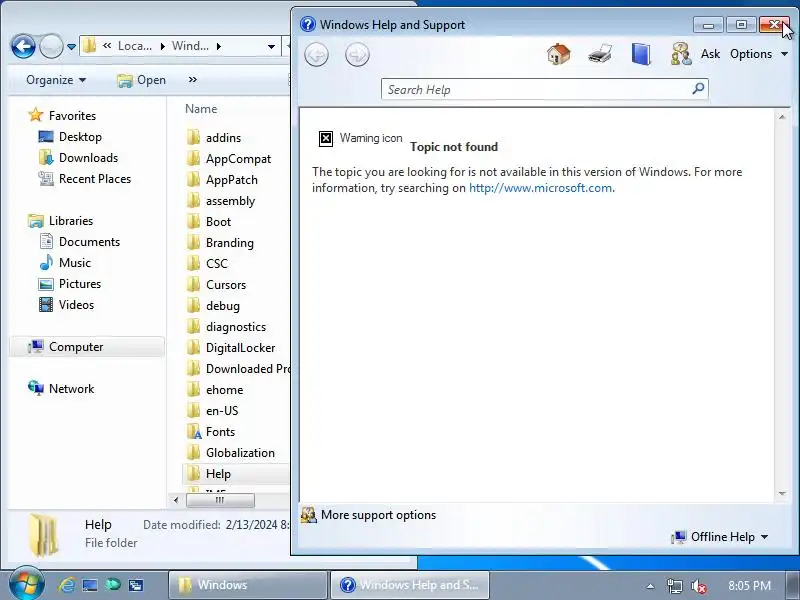Print the current help topic
Screen dimensions: 800x600
(x=600, y=54)
